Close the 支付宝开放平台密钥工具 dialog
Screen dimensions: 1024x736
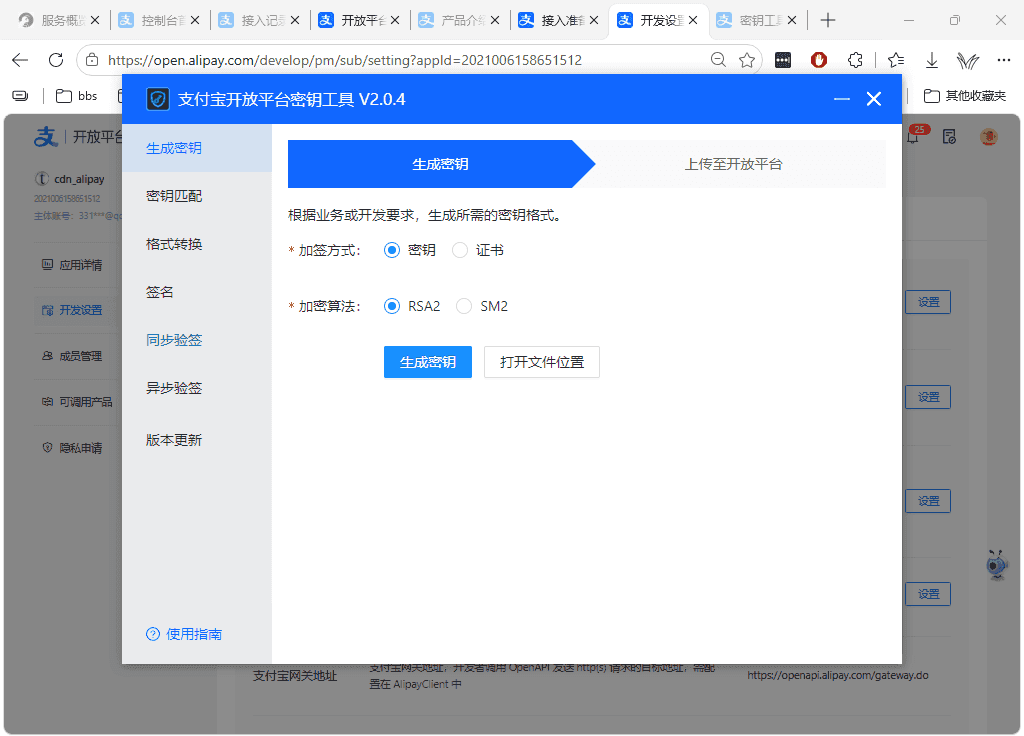click(874, 99)
